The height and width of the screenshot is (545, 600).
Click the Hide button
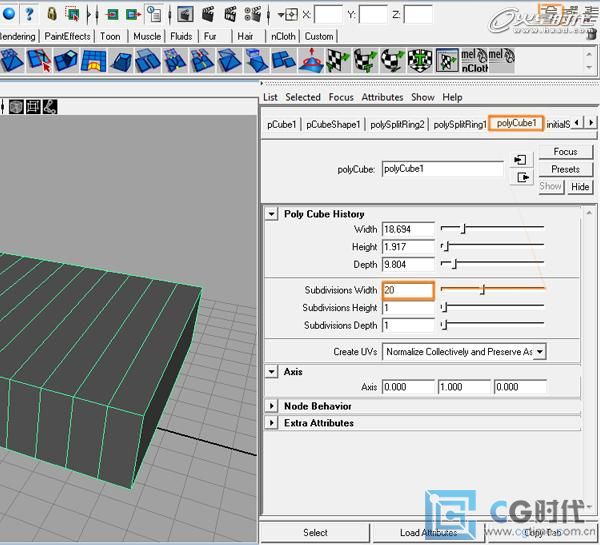click(580, 187)
